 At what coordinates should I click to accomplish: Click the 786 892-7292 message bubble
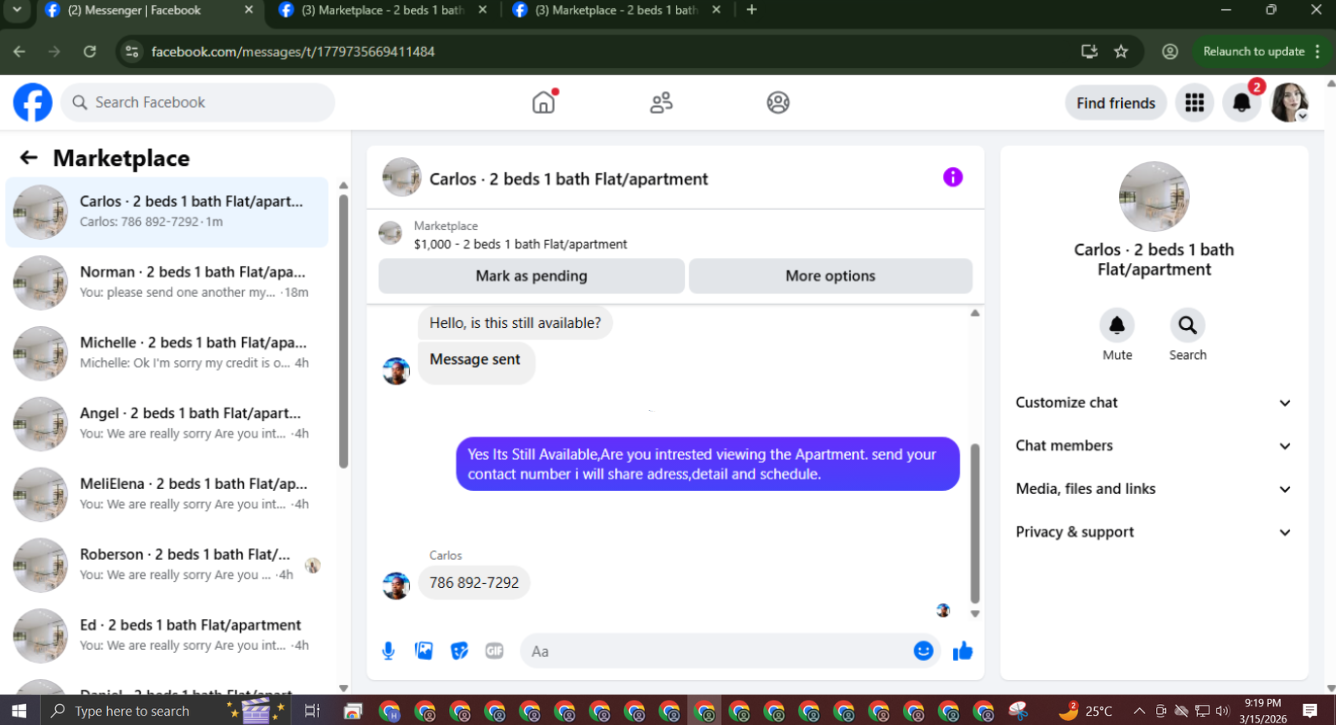(474, 583)
